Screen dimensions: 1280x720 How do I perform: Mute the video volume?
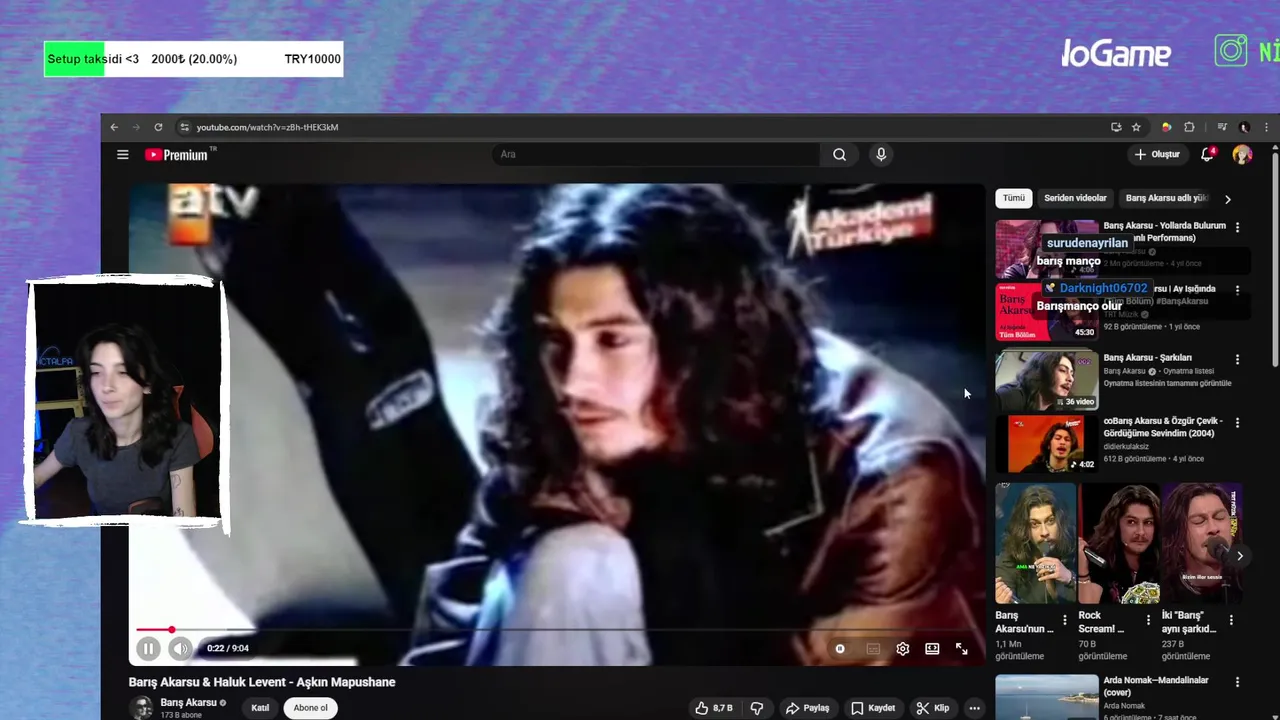coord(179,648)
